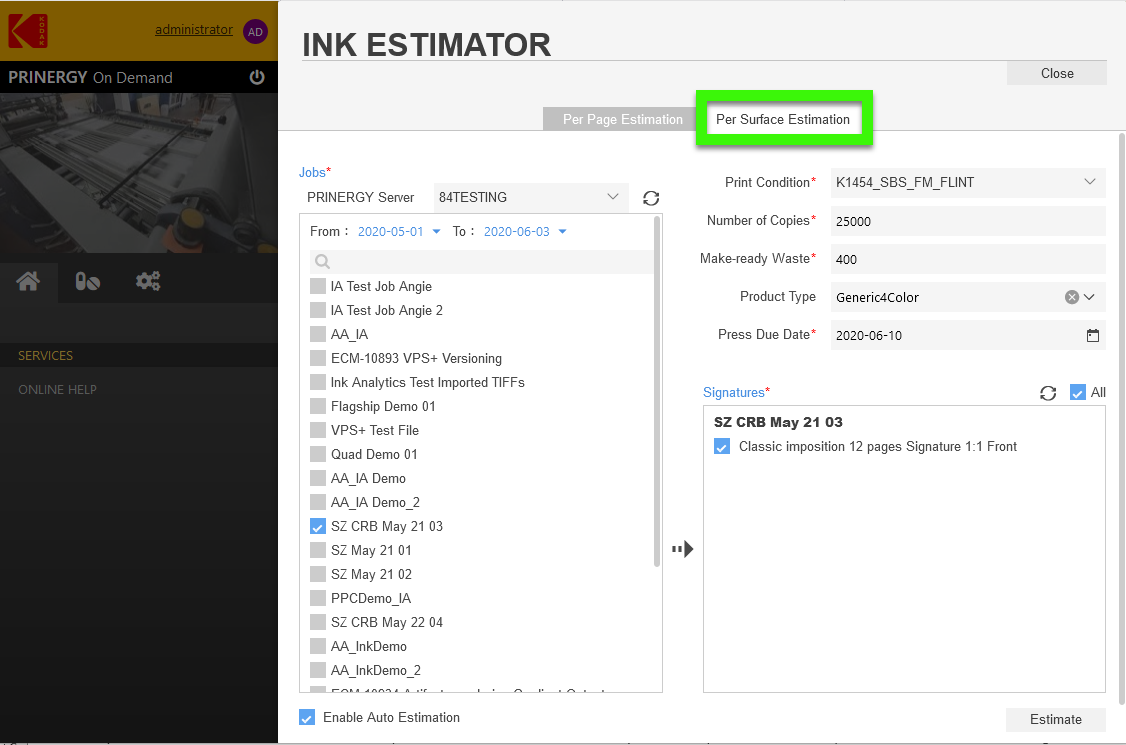Click the power logout icon
This screenshot has height=745, width=1126.
(256, 77)
